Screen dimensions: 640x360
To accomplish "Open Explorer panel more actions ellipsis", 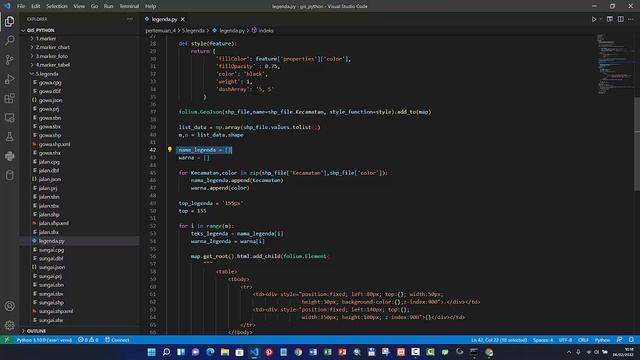I will point(130,19).
